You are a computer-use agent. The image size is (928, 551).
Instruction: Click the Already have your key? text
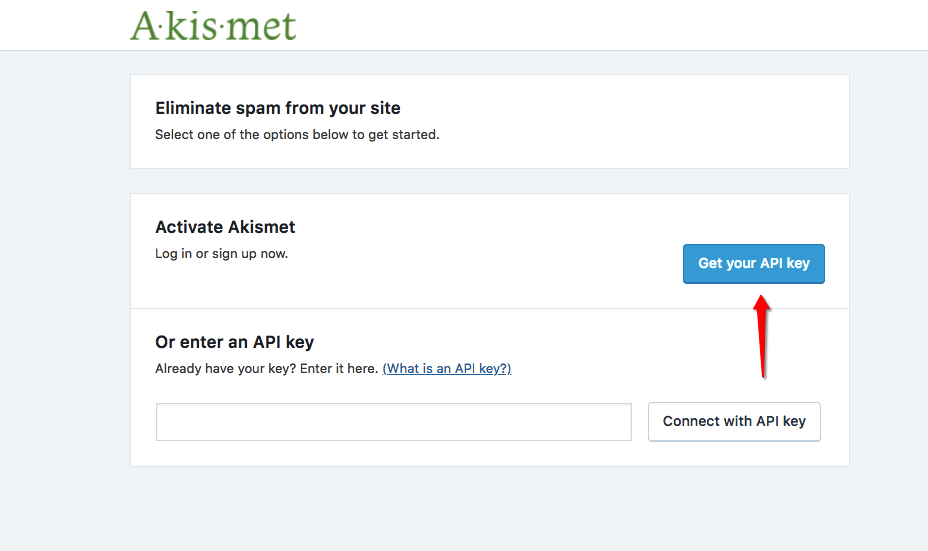(226, 368)
